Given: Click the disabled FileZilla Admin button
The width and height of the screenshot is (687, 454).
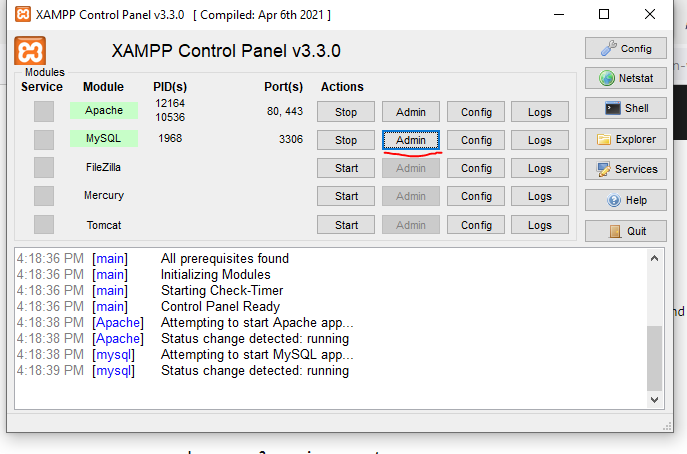Looking at the screenshot, I should pos(411,168).
